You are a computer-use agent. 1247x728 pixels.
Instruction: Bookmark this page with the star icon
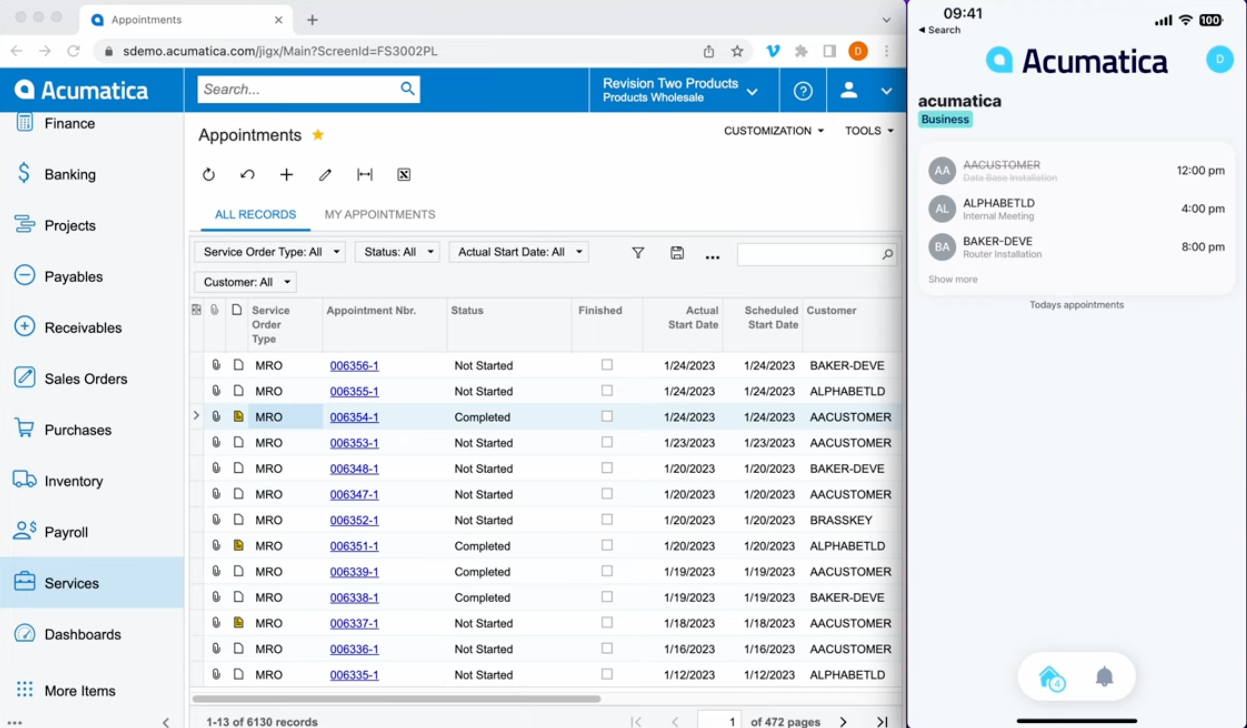click(737, 51)
